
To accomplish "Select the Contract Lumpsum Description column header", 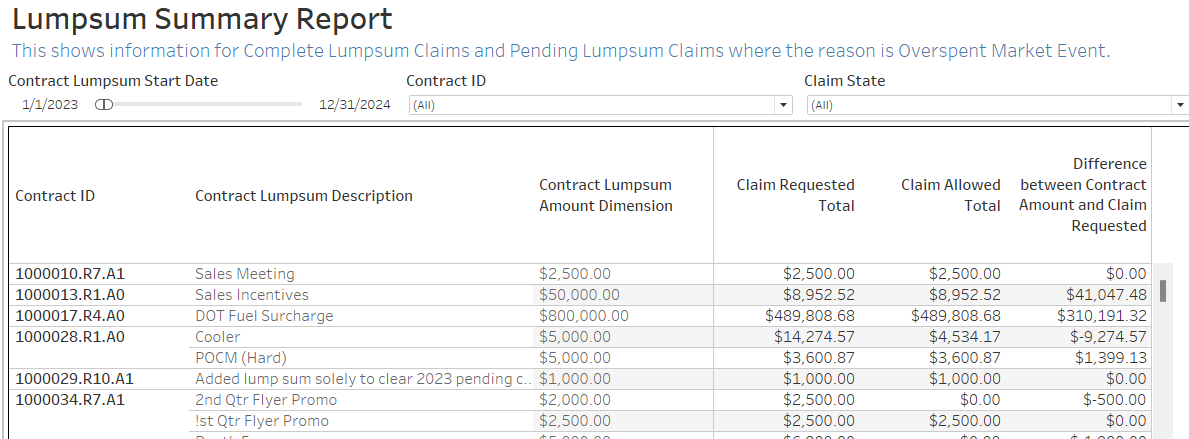I will pyautogui.click(x=303, y=196).
